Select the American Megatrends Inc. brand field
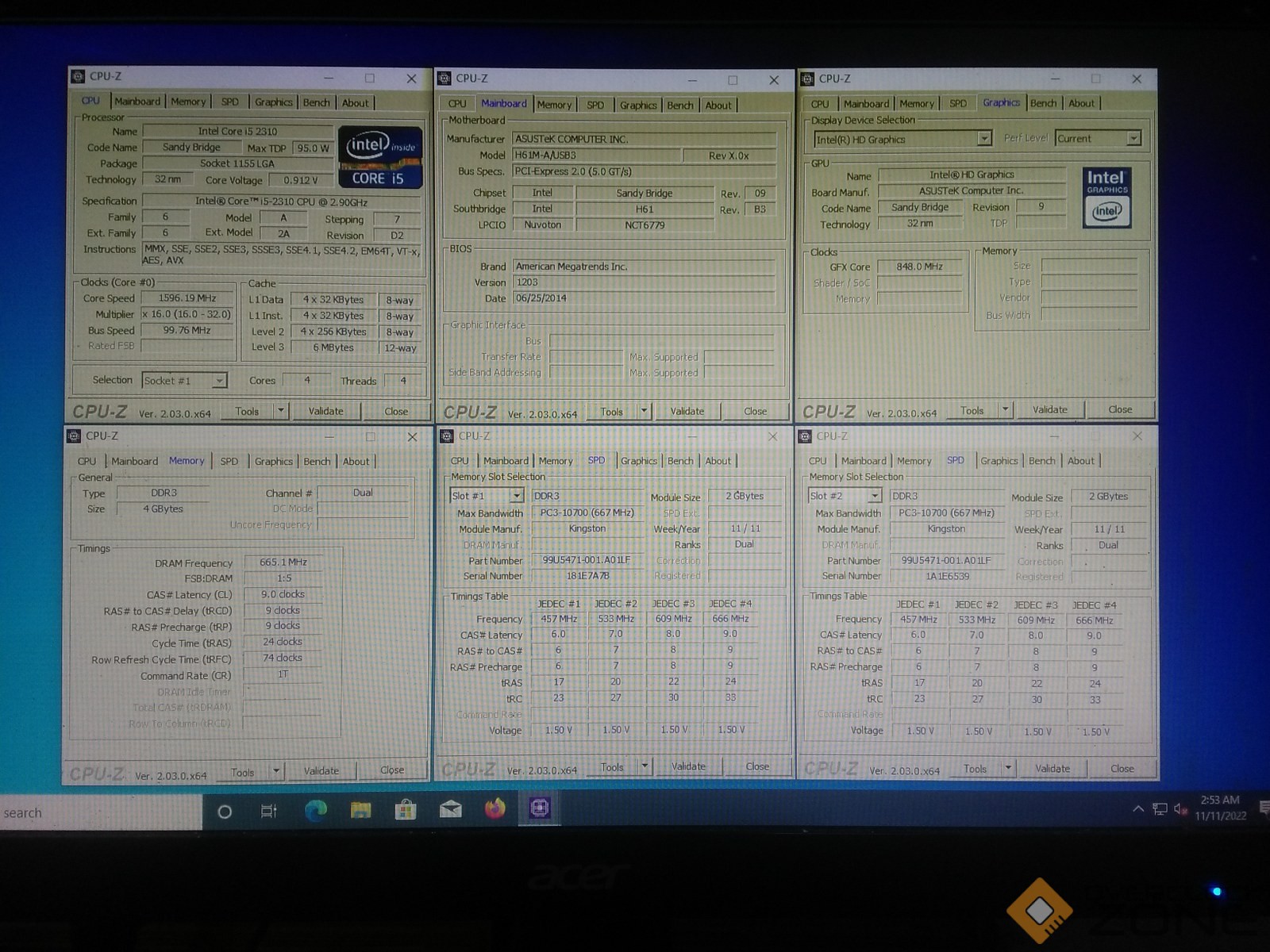This screenshot has height=952, width=1270. (644, 267)
